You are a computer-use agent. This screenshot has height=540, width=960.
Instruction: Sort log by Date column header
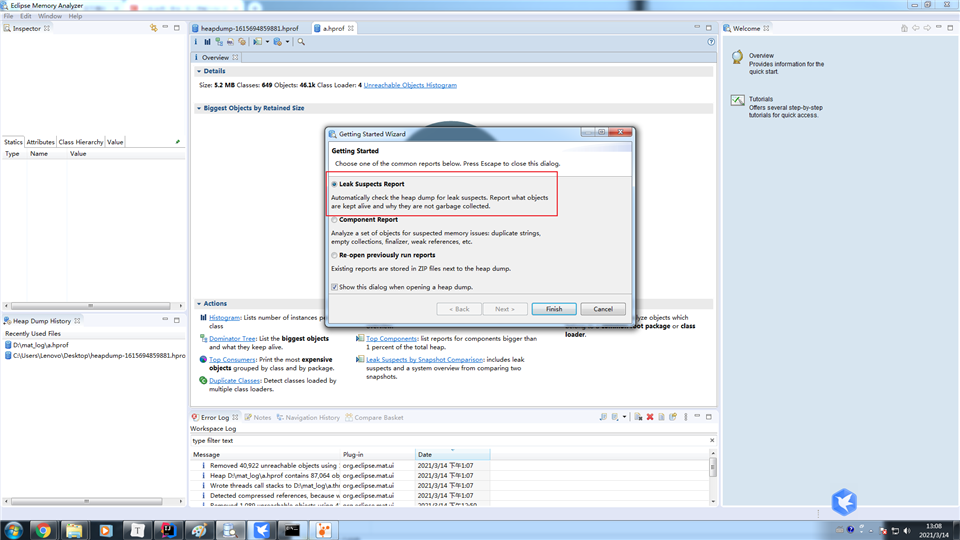click(452, 454)
